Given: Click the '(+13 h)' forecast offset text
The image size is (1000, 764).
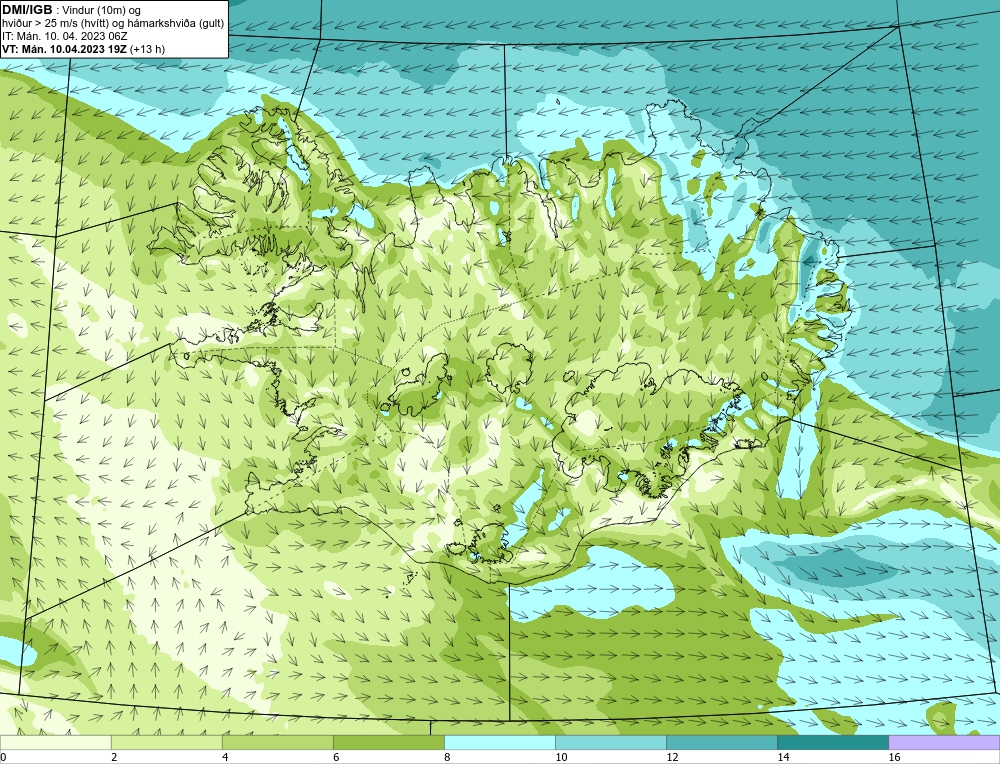Looking at the screenshot, I should (147, 49).
